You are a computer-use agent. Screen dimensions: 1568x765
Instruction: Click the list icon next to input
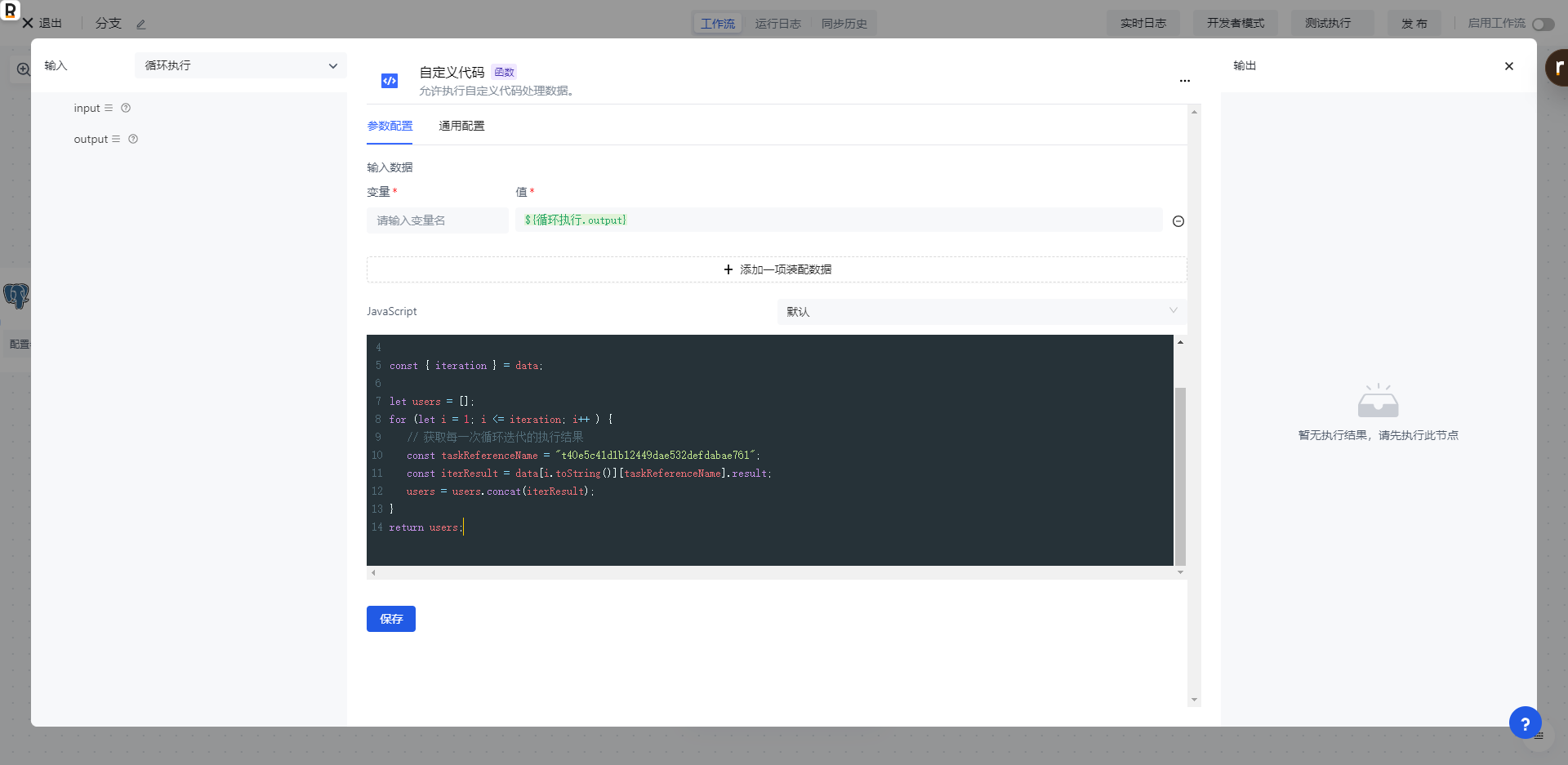point(109,108)
